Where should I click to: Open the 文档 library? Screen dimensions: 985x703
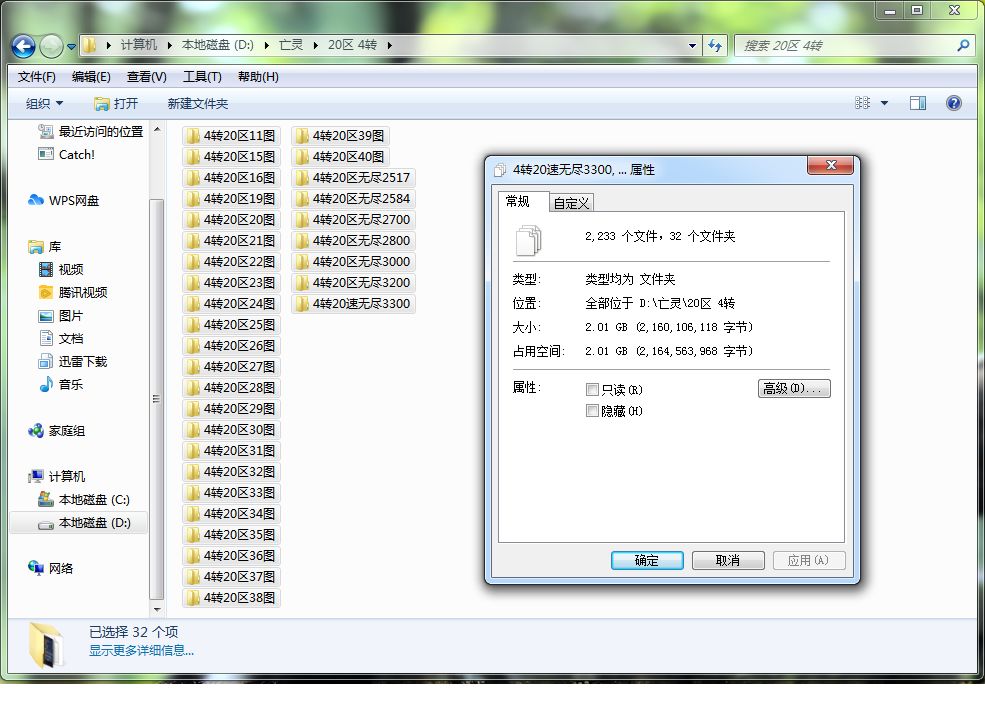[60, 339]
